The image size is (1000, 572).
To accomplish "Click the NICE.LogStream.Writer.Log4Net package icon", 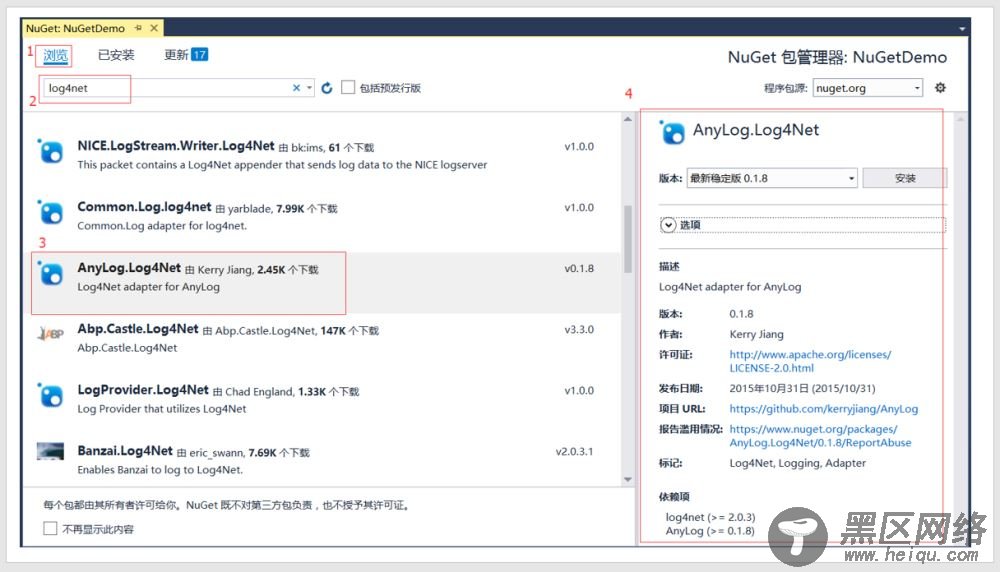I will click(x=50, y=152).
